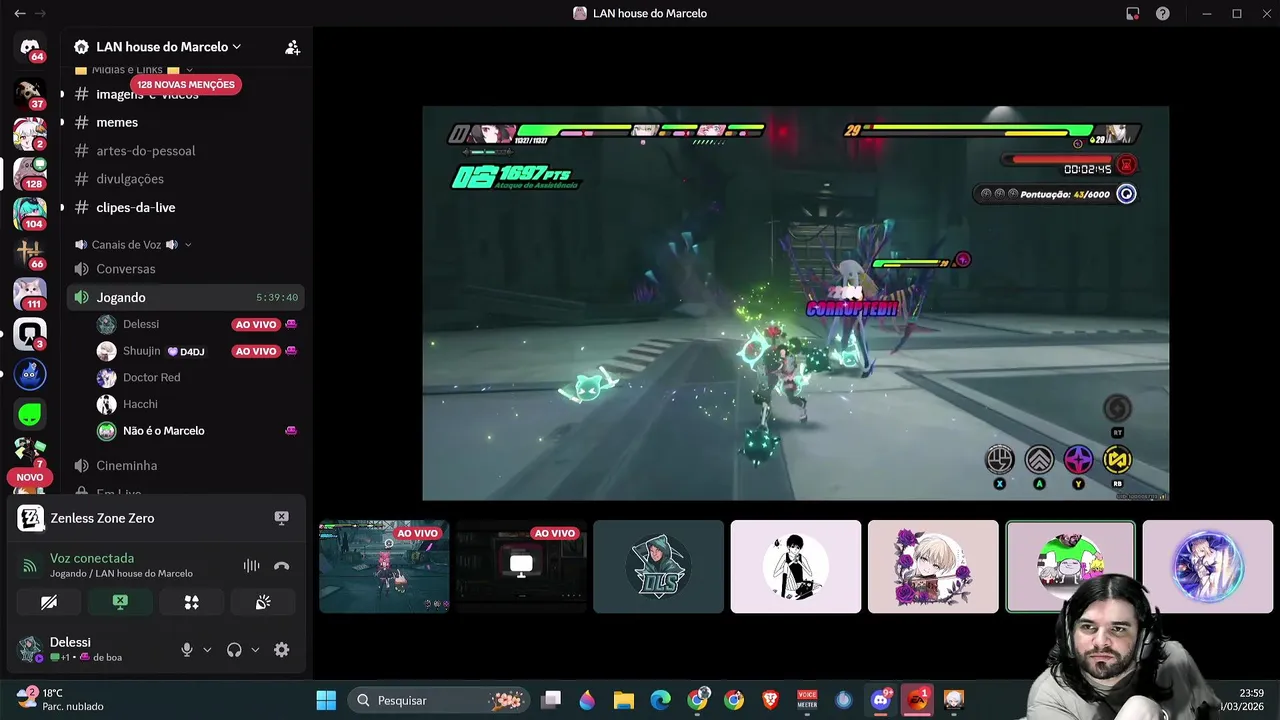Open Brave browser from the taskbar
The width and height of the screenshot is (1280, 720).
click(770, 700)
